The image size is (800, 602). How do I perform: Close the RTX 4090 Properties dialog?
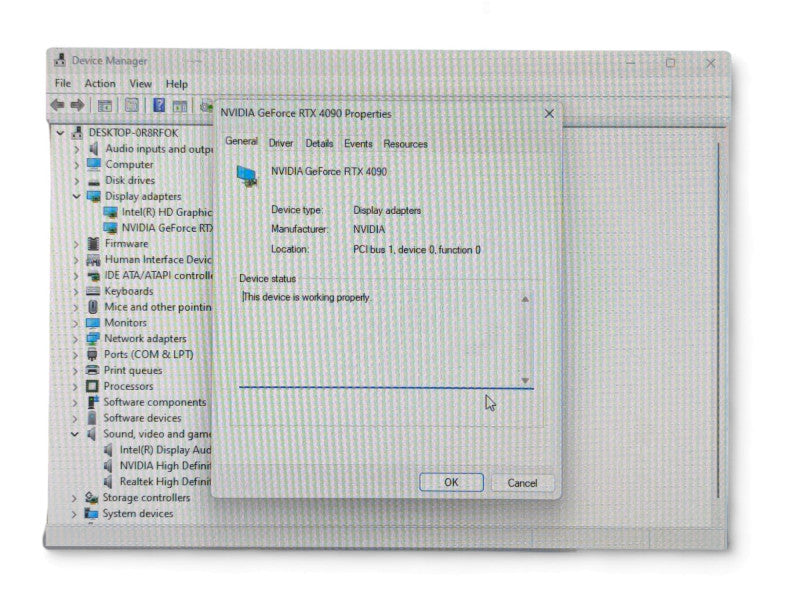click(x=549, y=113)
